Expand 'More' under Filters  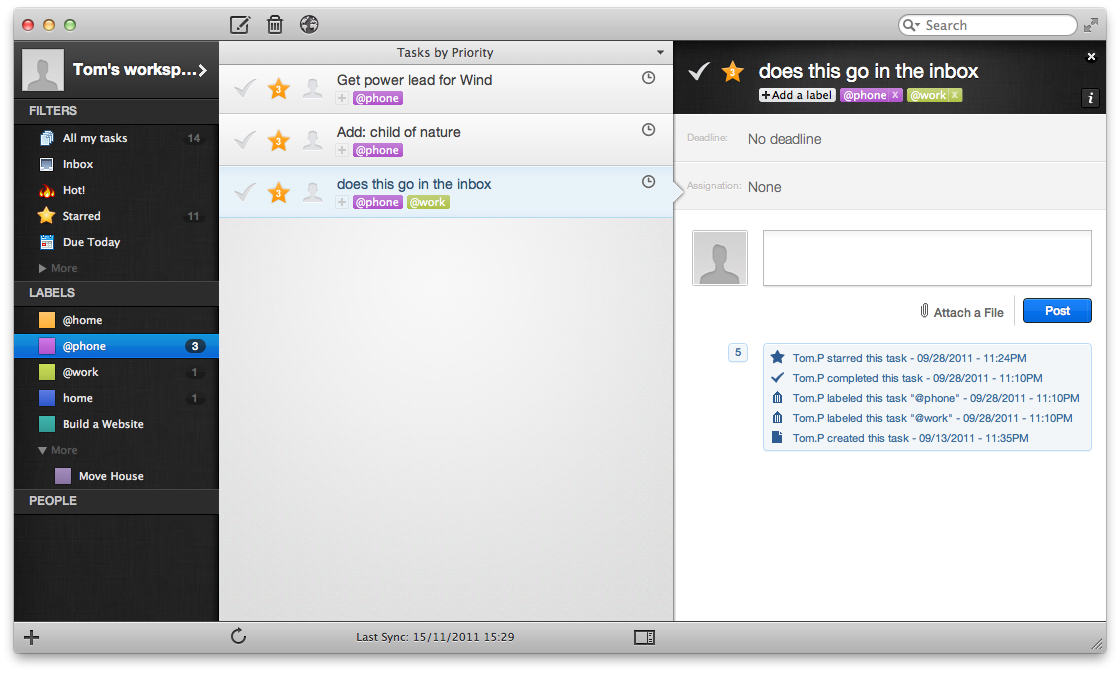[58, 268]
